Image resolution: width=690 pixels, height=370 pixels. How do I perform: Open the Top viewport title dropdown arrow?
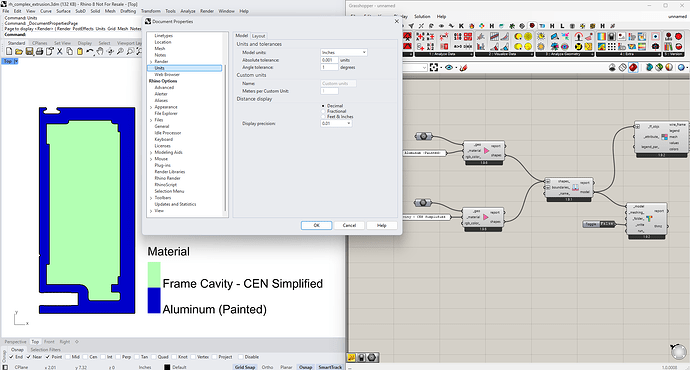(16, 61)
